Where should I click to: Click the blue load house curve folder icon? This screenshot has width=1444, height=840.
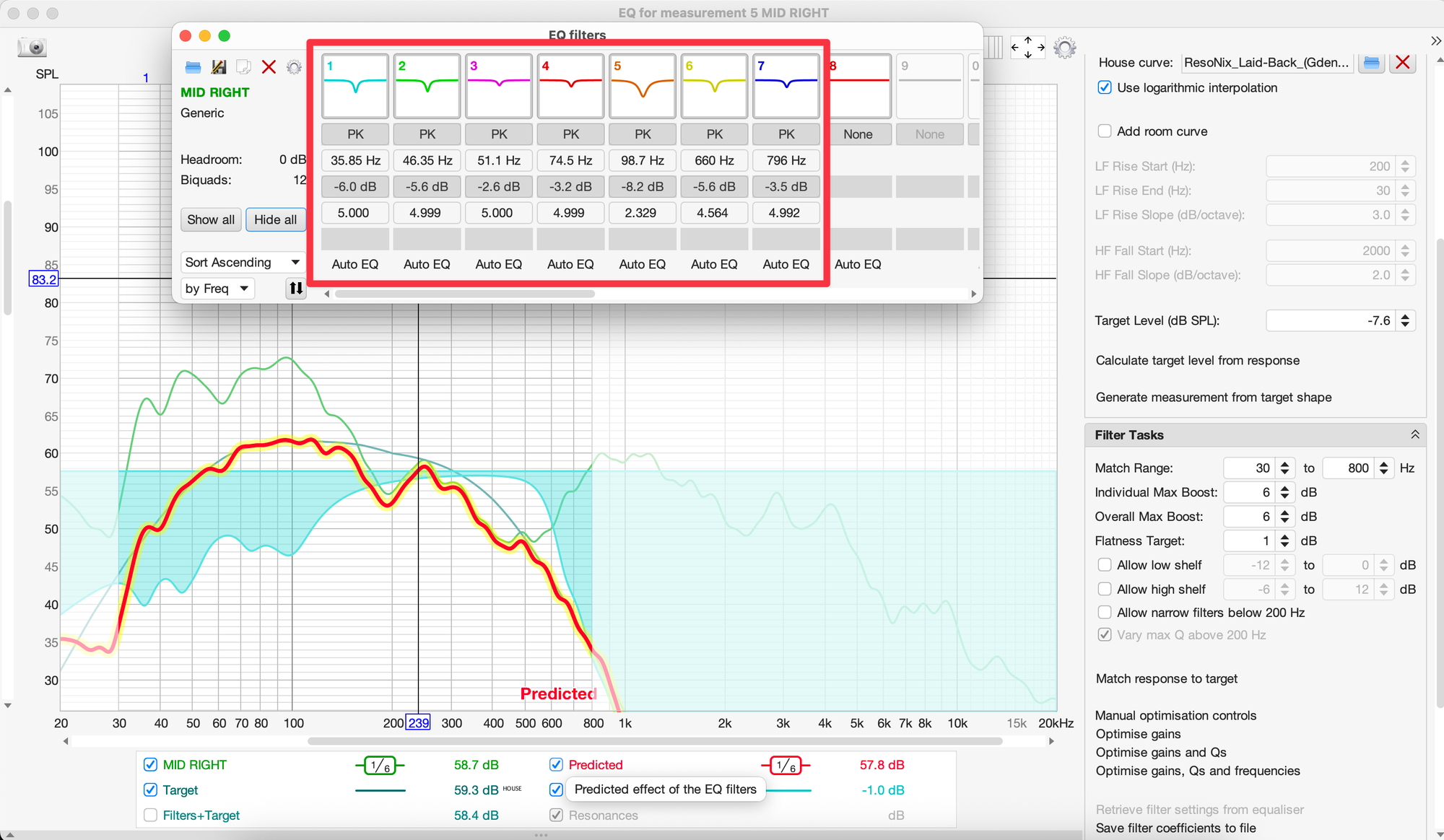pos(1371,63)
